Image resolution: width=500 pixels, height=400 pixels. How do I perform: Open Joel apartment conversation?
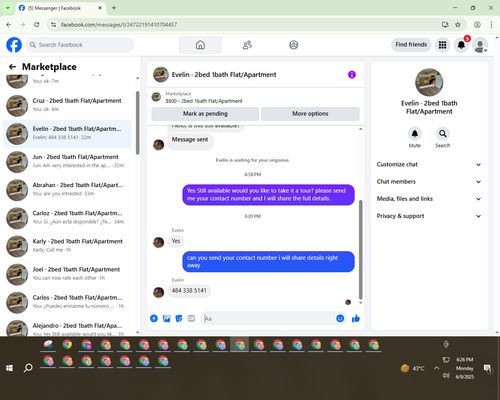68,274
